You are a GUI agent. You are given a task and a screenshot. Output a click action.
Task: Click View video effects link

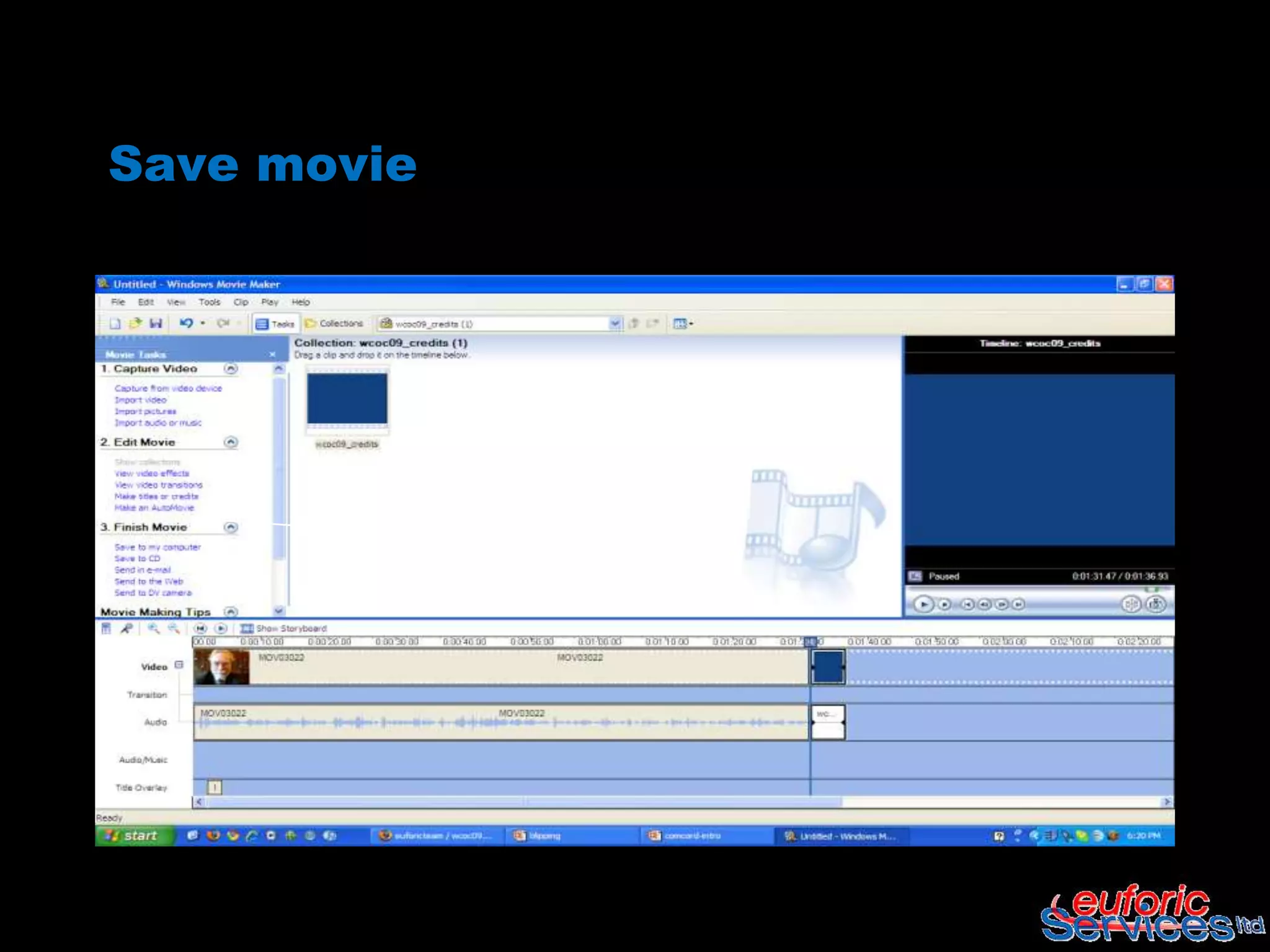pos(152,474)
